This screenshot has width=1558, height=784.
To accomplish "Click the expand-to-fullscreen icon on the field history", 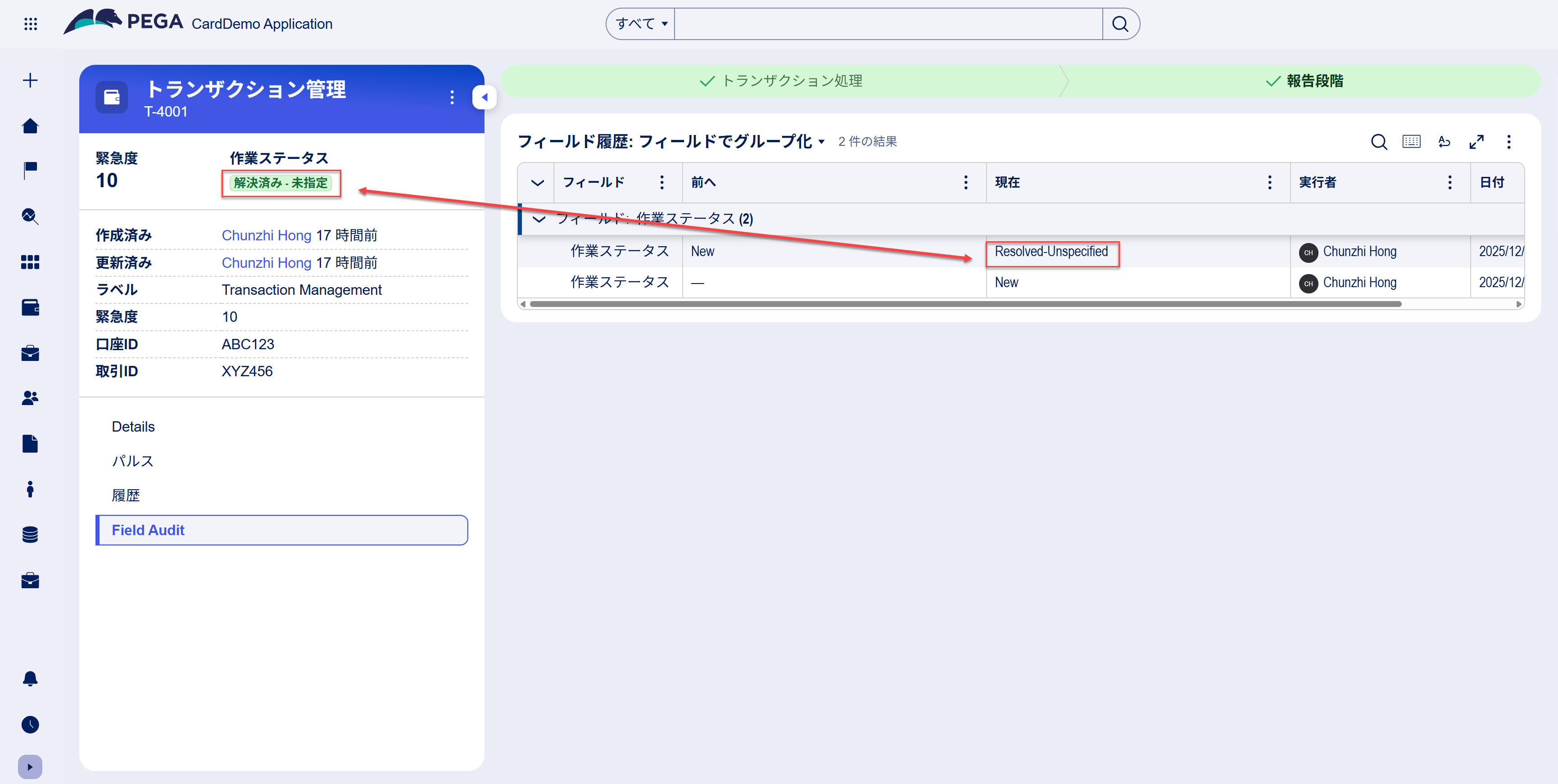I will coord(1477,142).
